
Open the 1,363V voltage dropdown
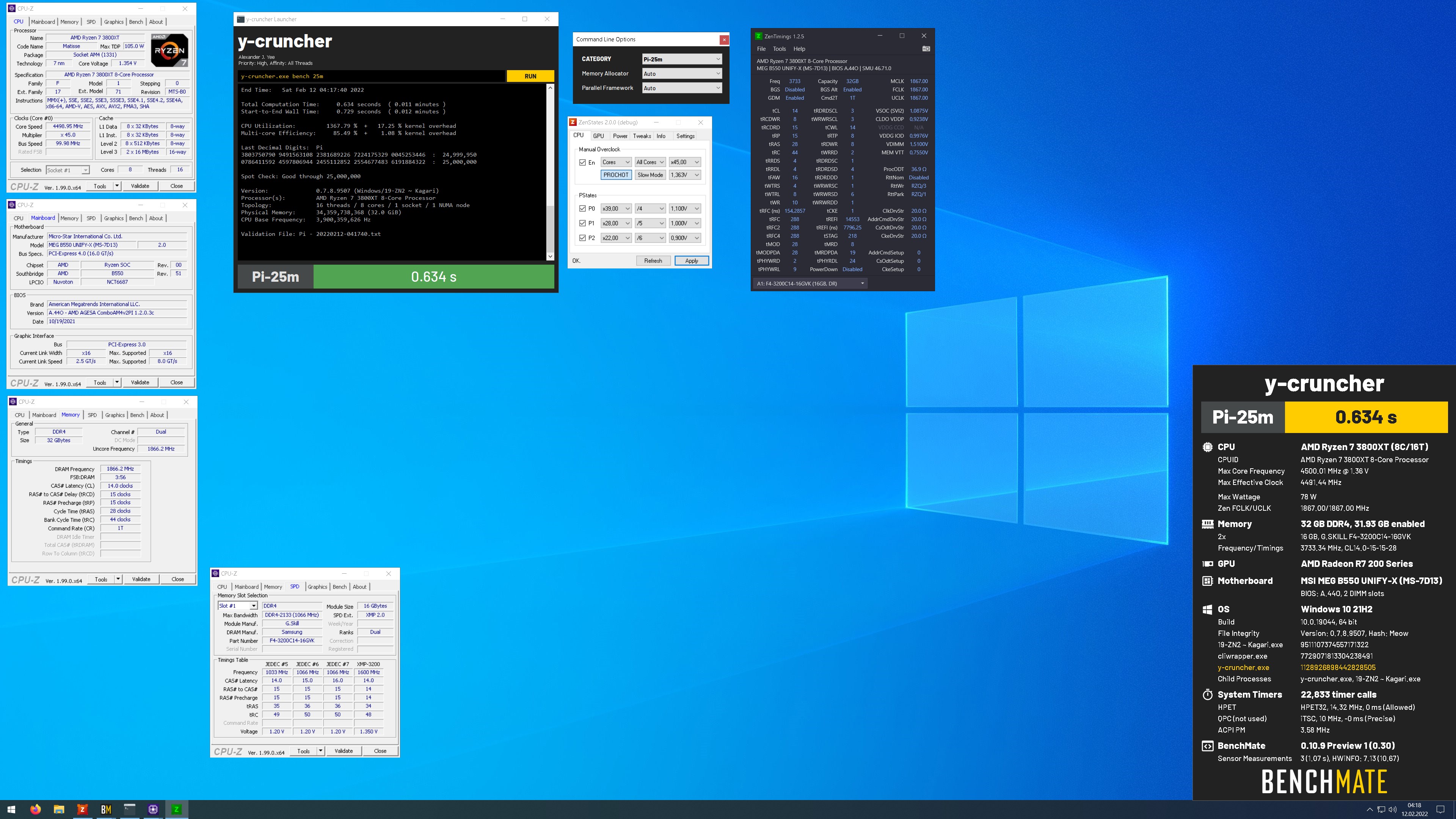685,175
